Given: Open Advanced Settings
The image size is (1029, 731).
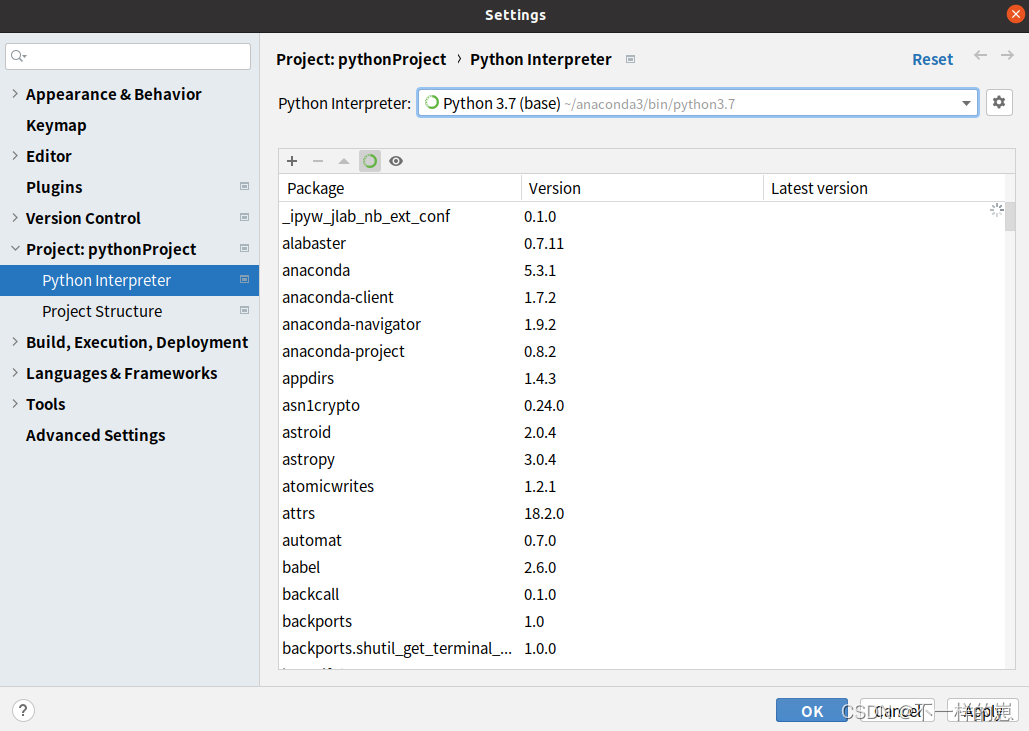Looking at the screenshot, I should pos(95,435).
